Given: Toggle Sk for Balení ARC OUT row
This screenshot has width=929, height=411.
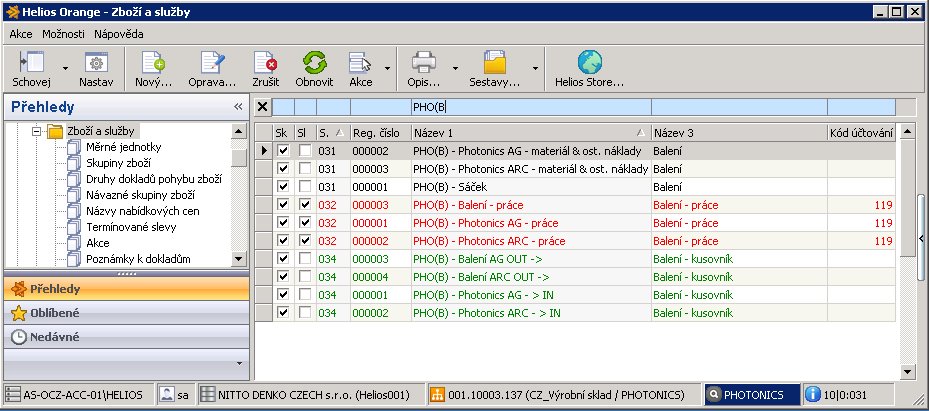Looking at the screenshot, I should pos(283,277).
